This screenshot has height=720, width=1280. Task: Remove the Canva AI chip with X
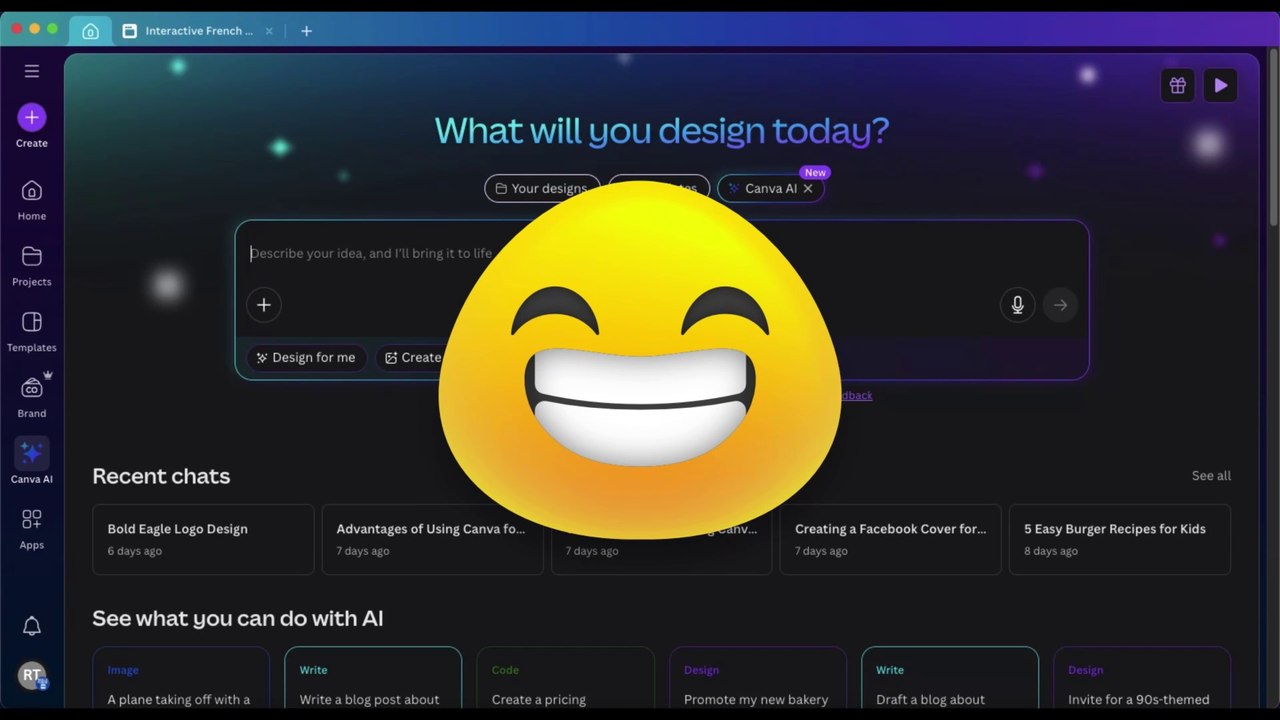click(808, 188)
